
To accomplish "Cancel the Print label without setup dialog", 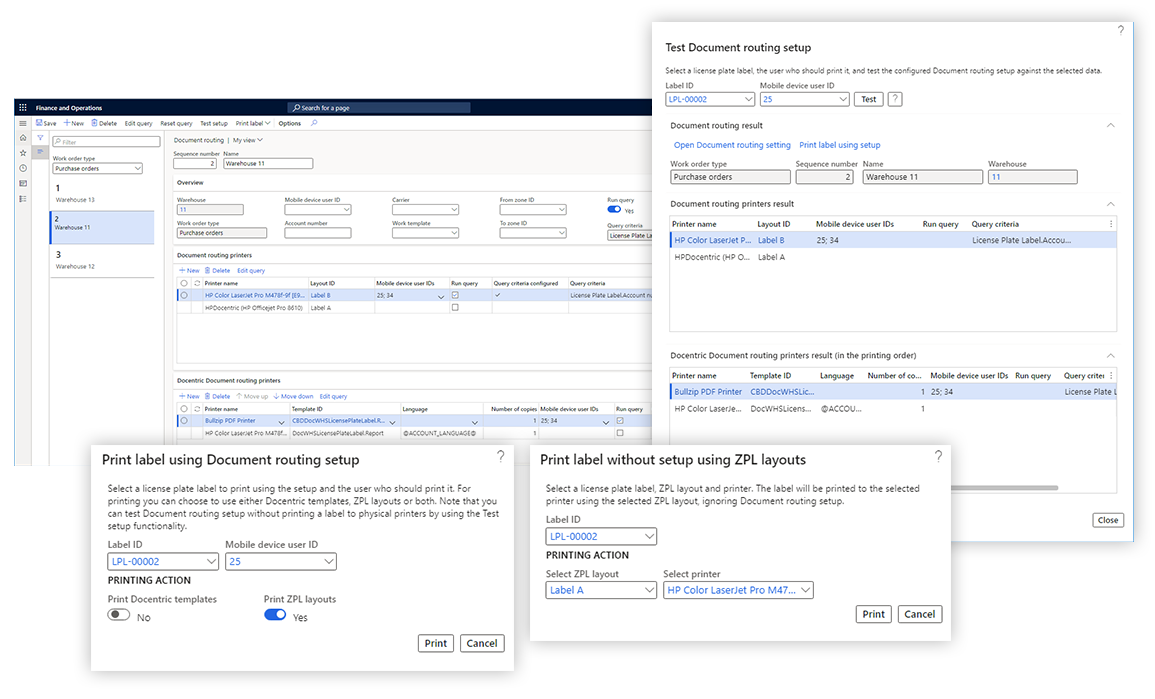I will 919,614.
